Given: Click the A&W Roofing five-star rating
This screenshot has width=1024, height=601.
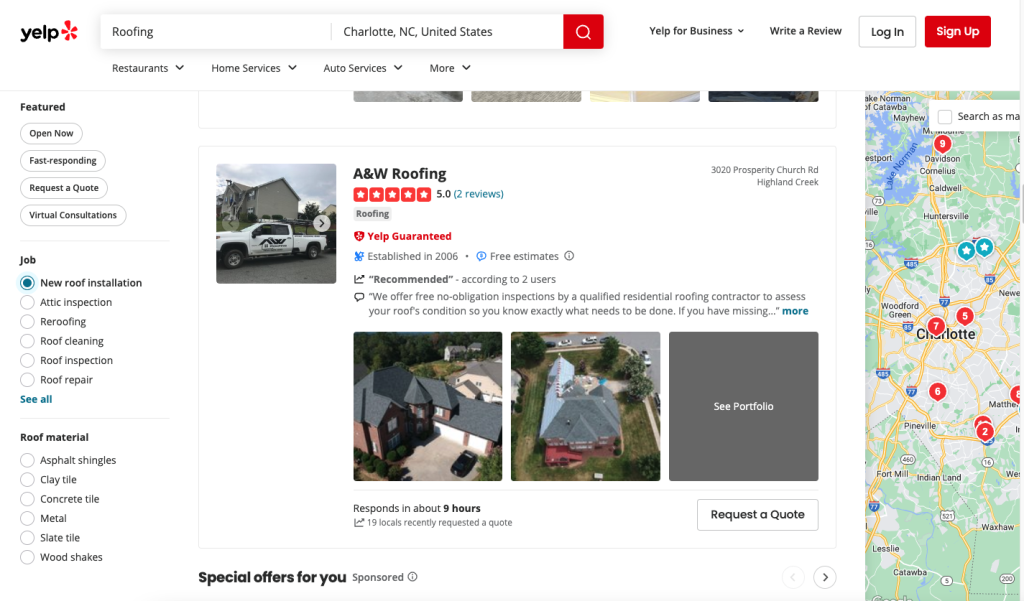Looking at the screenshot, I should tap(392, 194).
